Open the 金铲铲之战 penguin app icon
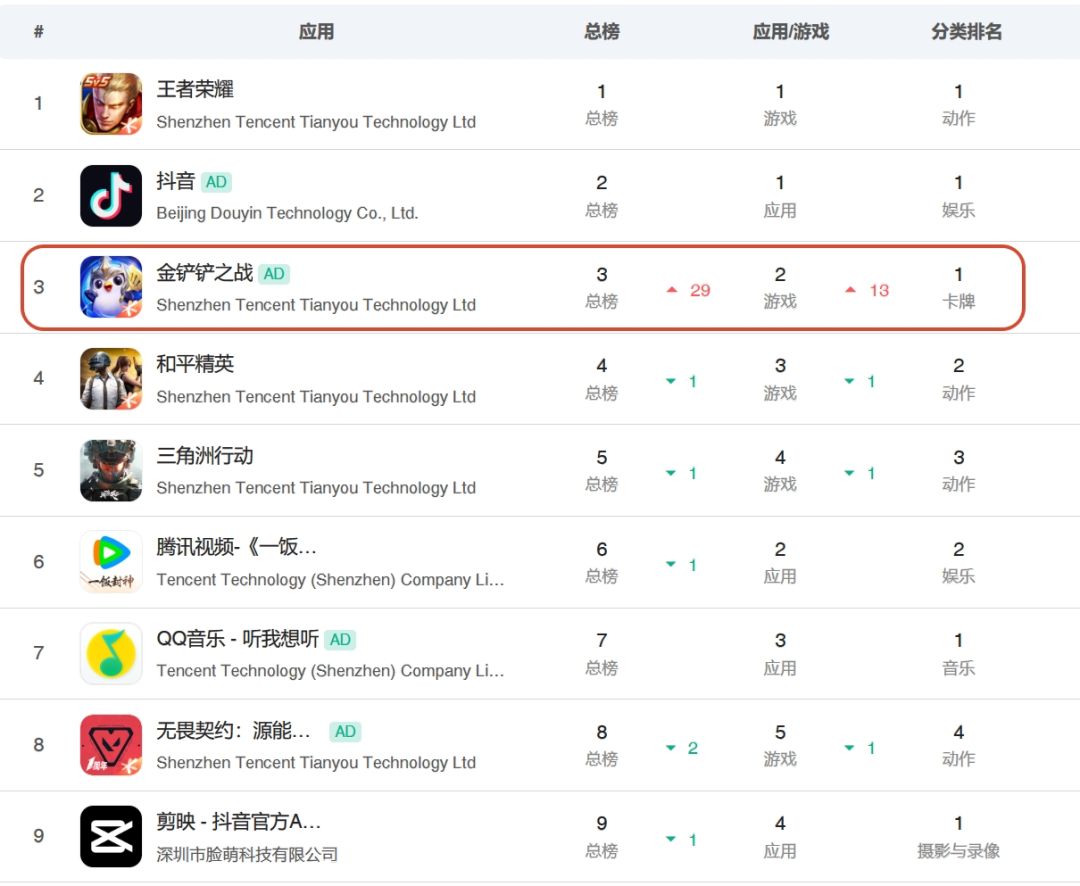The image size is (1080, 886). pyautogui.click(x=111, y=287)
